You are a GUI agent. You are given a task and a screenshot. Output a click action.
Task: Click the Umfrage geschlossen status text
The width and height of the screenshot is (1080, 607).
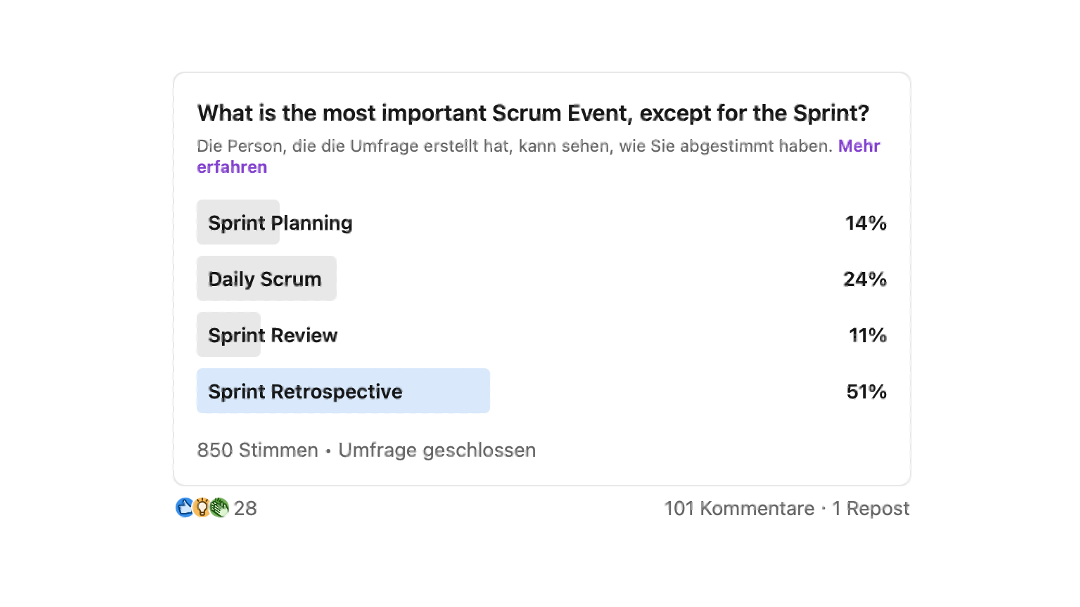point(437,450)
